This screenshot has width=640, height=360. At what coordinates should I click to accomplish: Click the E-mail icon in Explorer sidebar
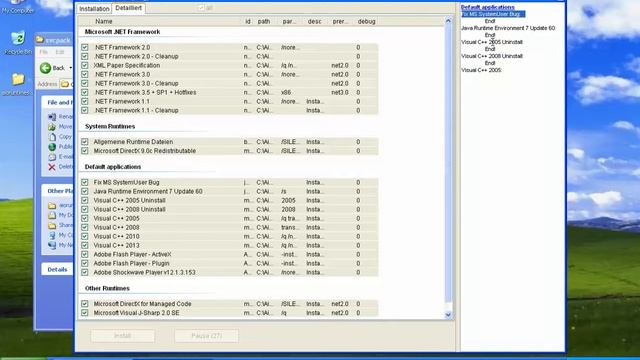pos(52,157)
